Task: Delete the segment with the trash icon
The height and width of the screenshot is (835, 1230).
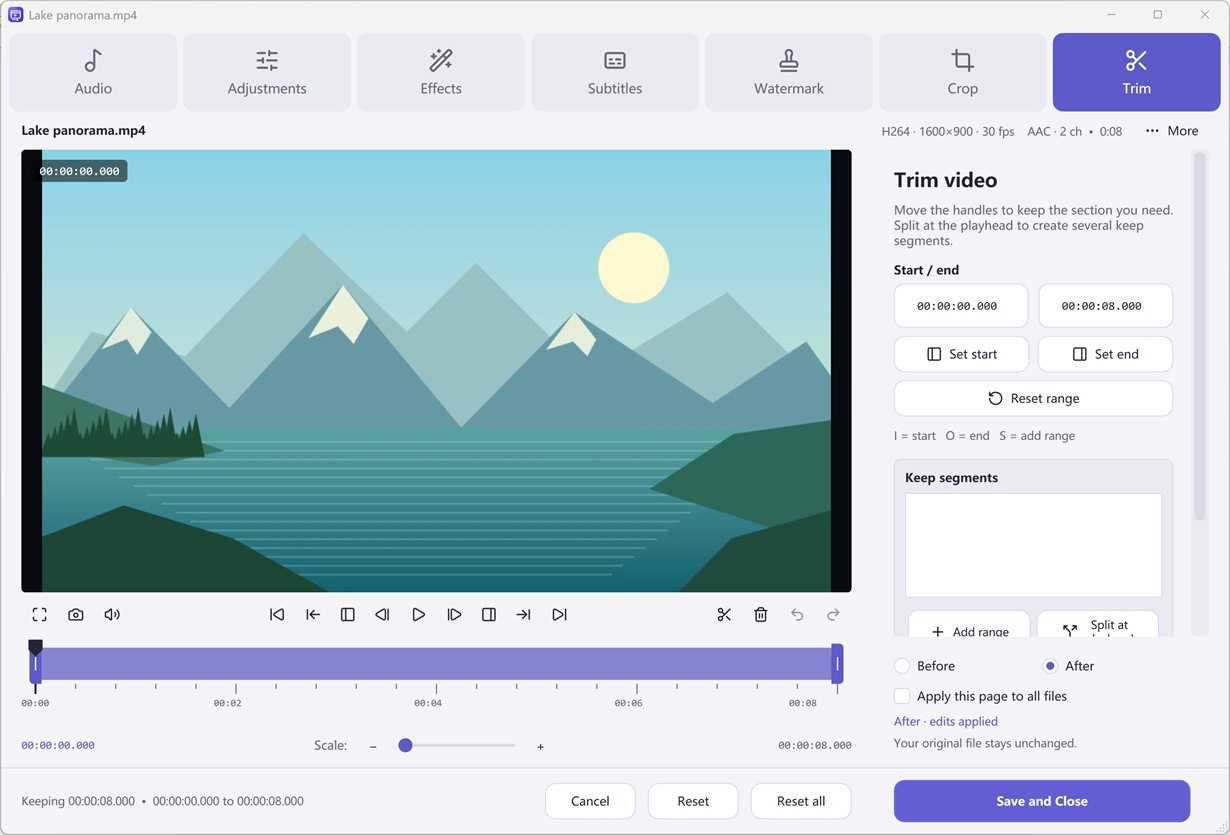Action: pos(761,615)
